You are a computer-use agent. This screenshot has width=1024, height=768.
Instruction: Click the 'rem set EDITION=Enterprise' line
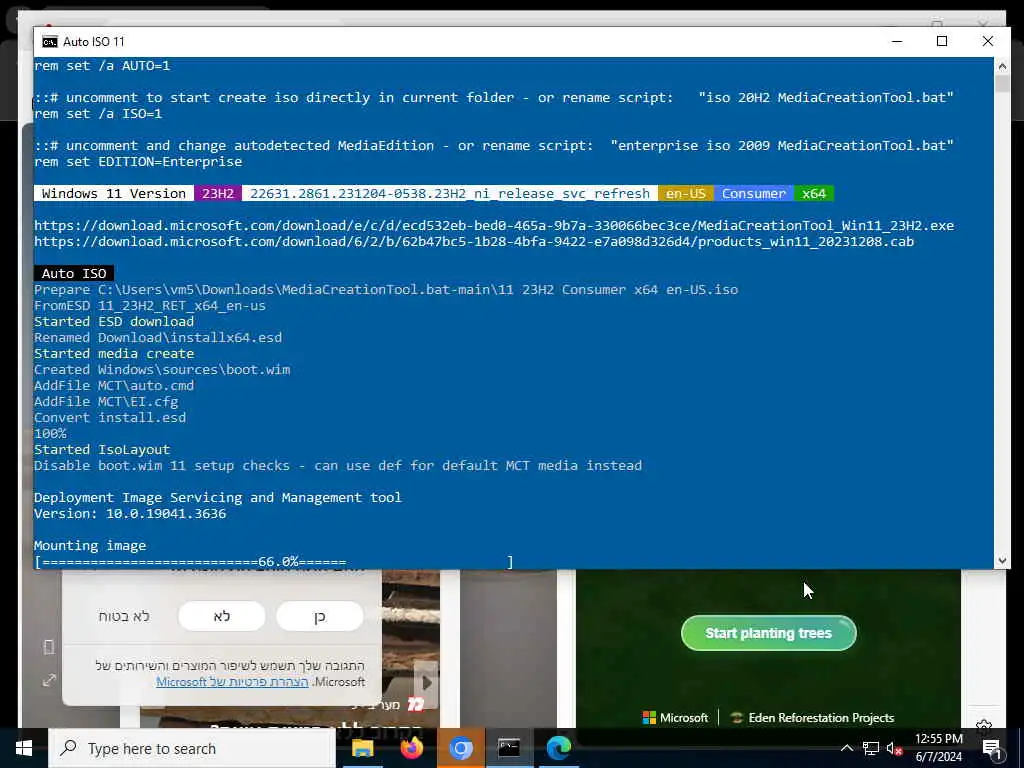(138, 162)
